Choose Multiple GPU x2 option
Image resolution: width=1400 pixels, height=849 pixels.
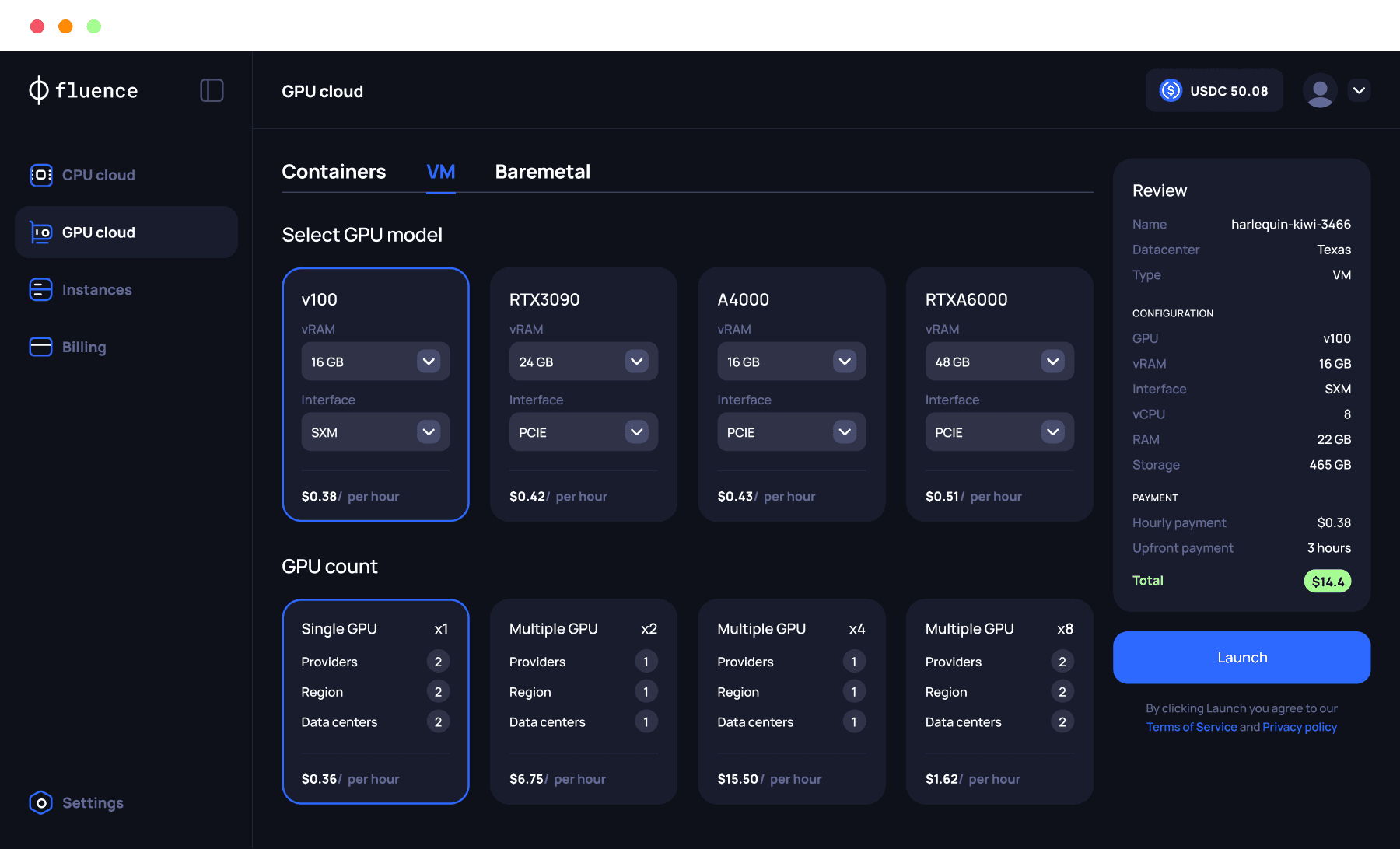pos(583,701)
